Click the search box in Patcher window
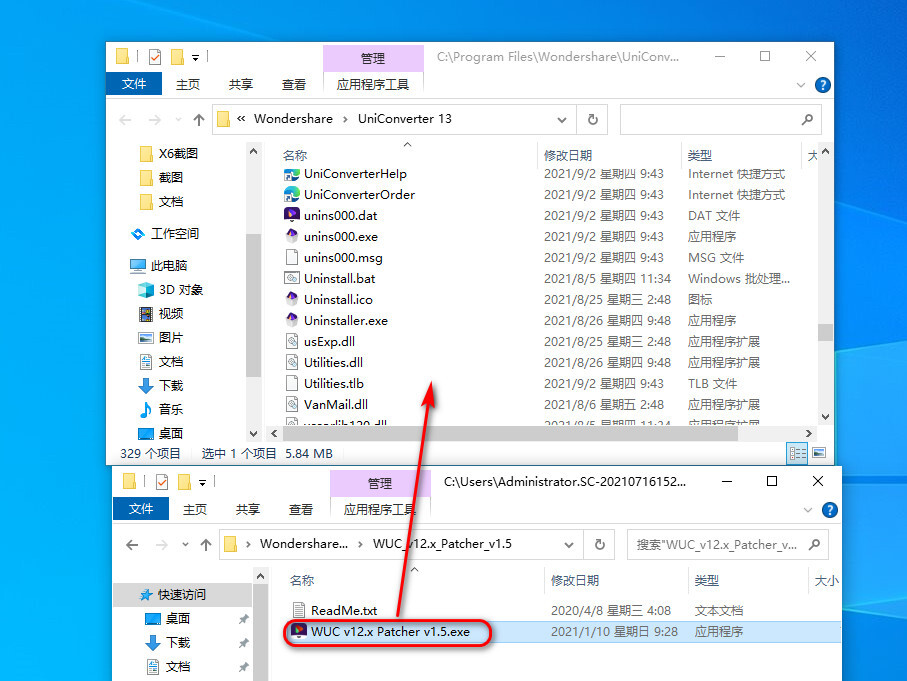 point(720,545)
